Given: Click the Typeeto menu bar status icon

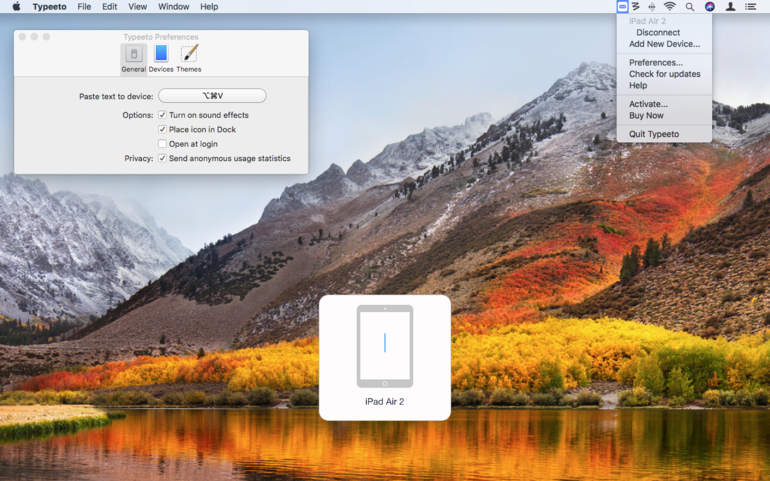Looking at the screenshot, I should click(622, 6).
